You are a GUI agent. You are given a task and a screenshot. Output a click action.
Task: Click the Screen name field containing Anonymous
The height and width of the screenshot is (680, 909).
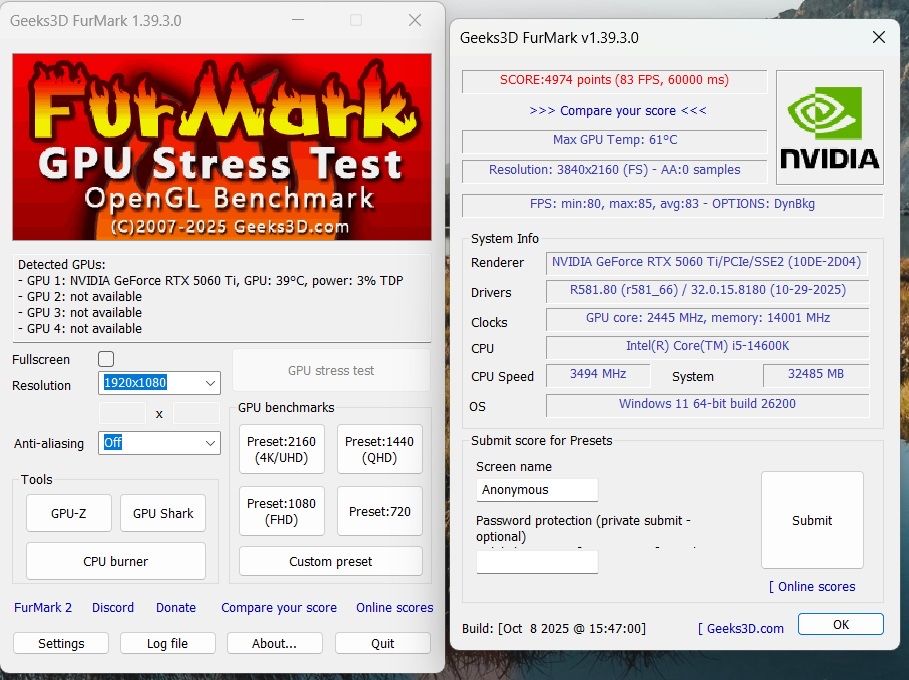(537, 490)
